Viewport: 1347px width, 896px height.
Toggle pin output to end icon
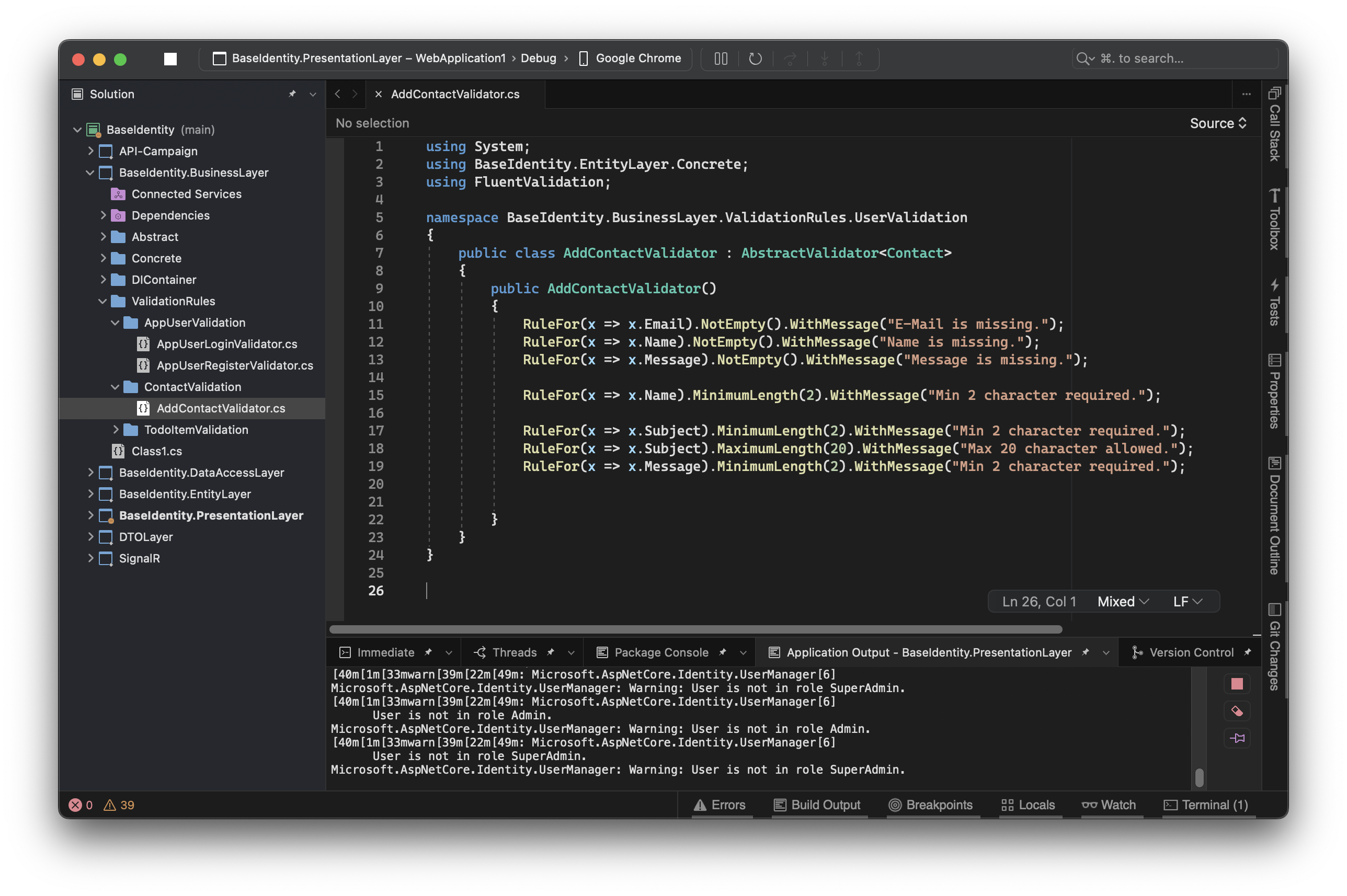point(1237,738)
